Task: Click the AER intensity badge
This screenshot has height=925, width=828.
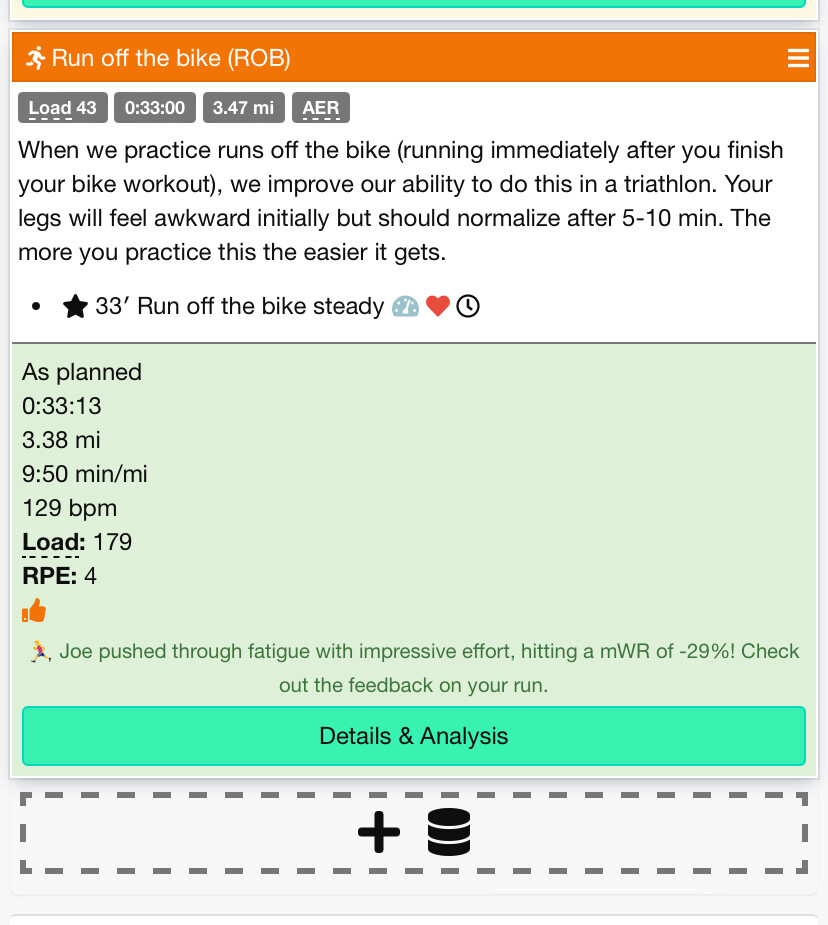Action: [321, 108]
